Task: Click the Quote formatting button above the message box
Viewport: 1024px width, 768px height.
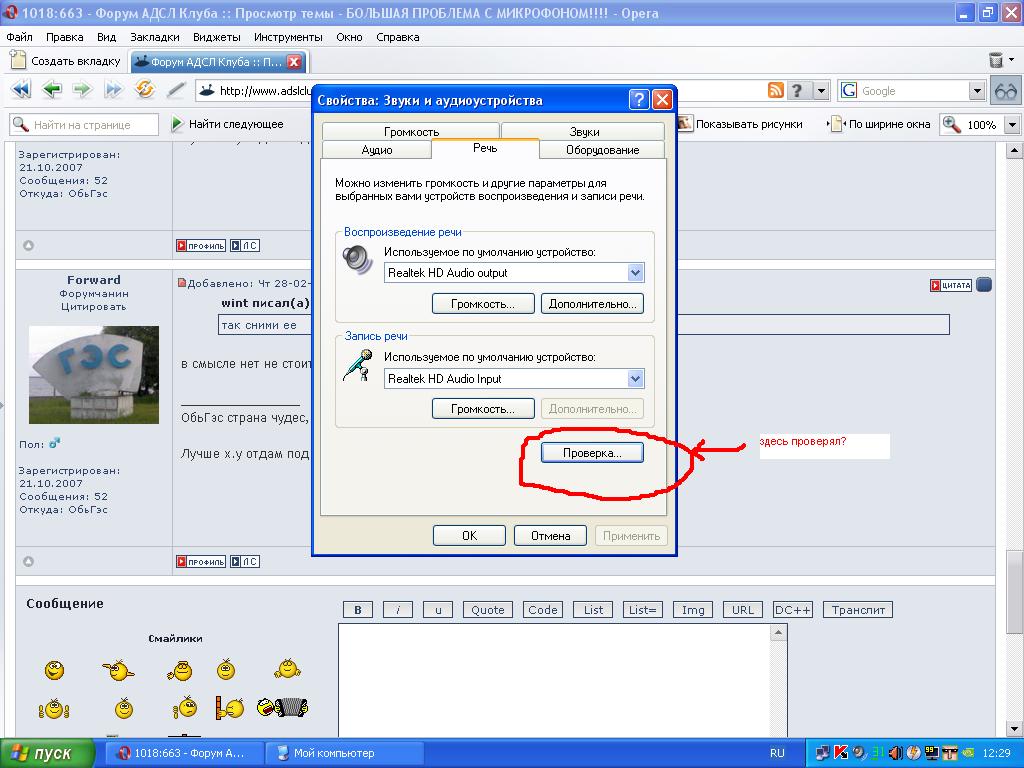Action: pyautogui.click(x=488, y=610)
